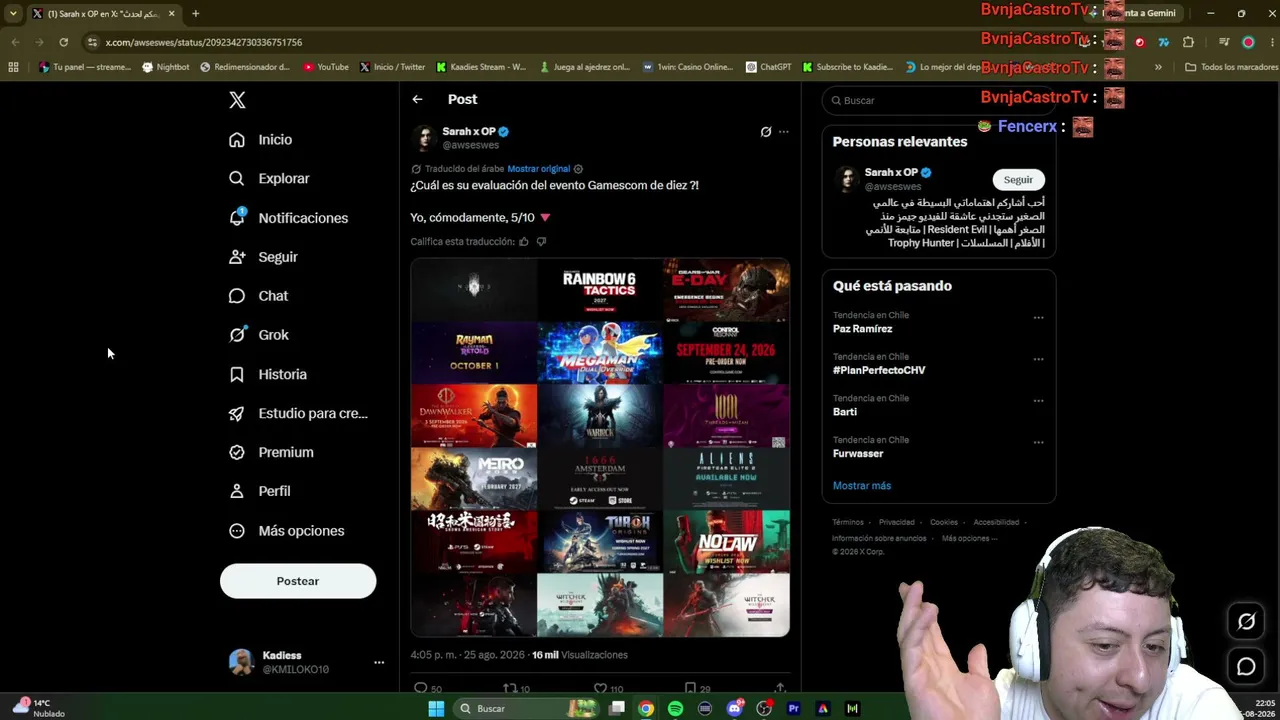Open the Inicio home icon in the sidebar
This screenshot has width=1280, height=720.
237,140
